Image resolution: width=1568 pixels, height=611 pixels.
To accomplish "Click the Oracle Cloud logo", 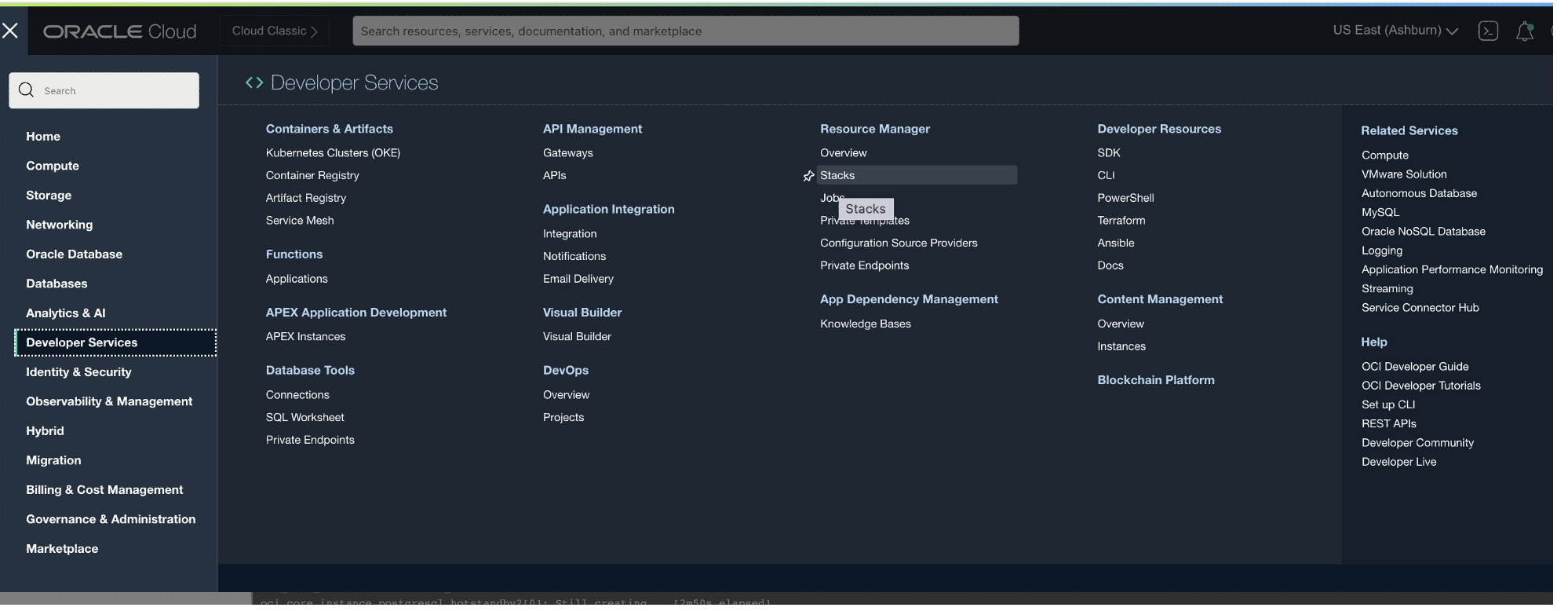I will coord(119,31).
